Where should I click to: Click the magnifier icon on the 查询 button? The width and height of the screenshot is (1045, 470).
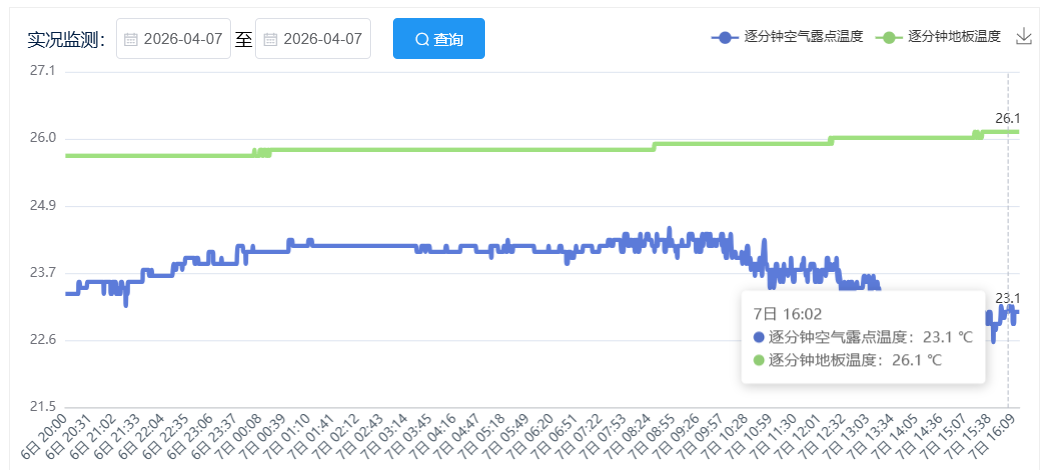pyautogui.click(x=422, y=40)
